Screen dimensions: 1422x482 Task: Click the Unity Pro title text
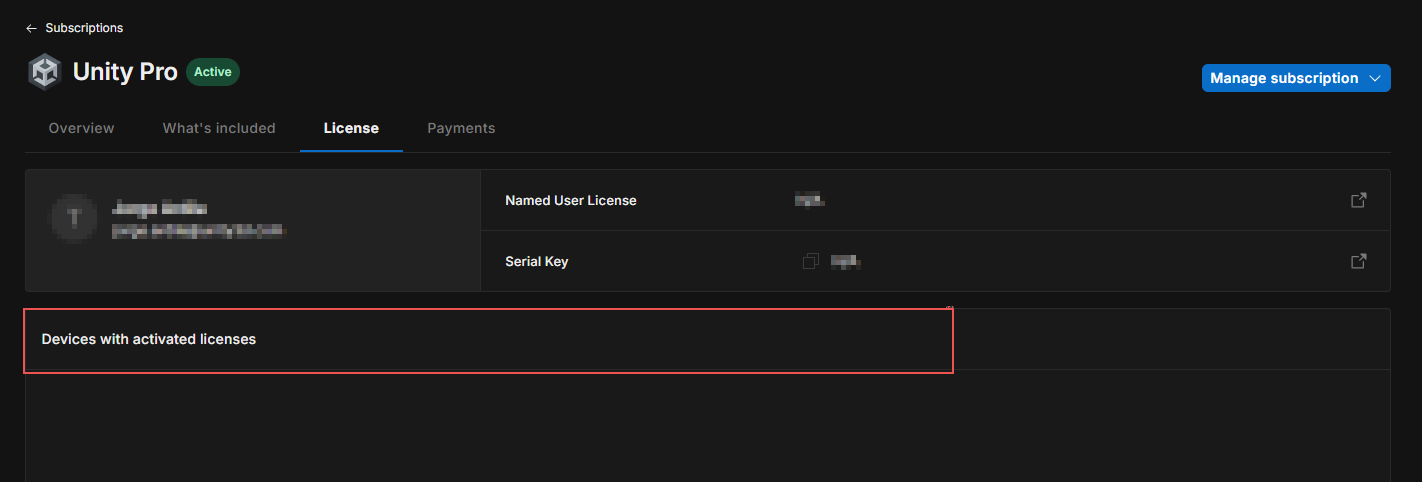(125, 72)
